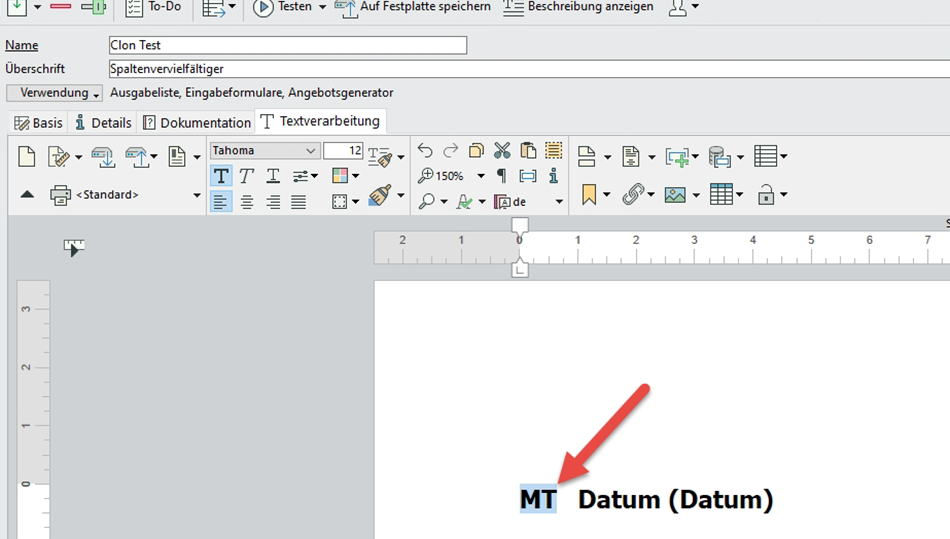Screen dimensions: 950x539
Task: Toggle italic text formatting
Action: click(x=246, y=176)
